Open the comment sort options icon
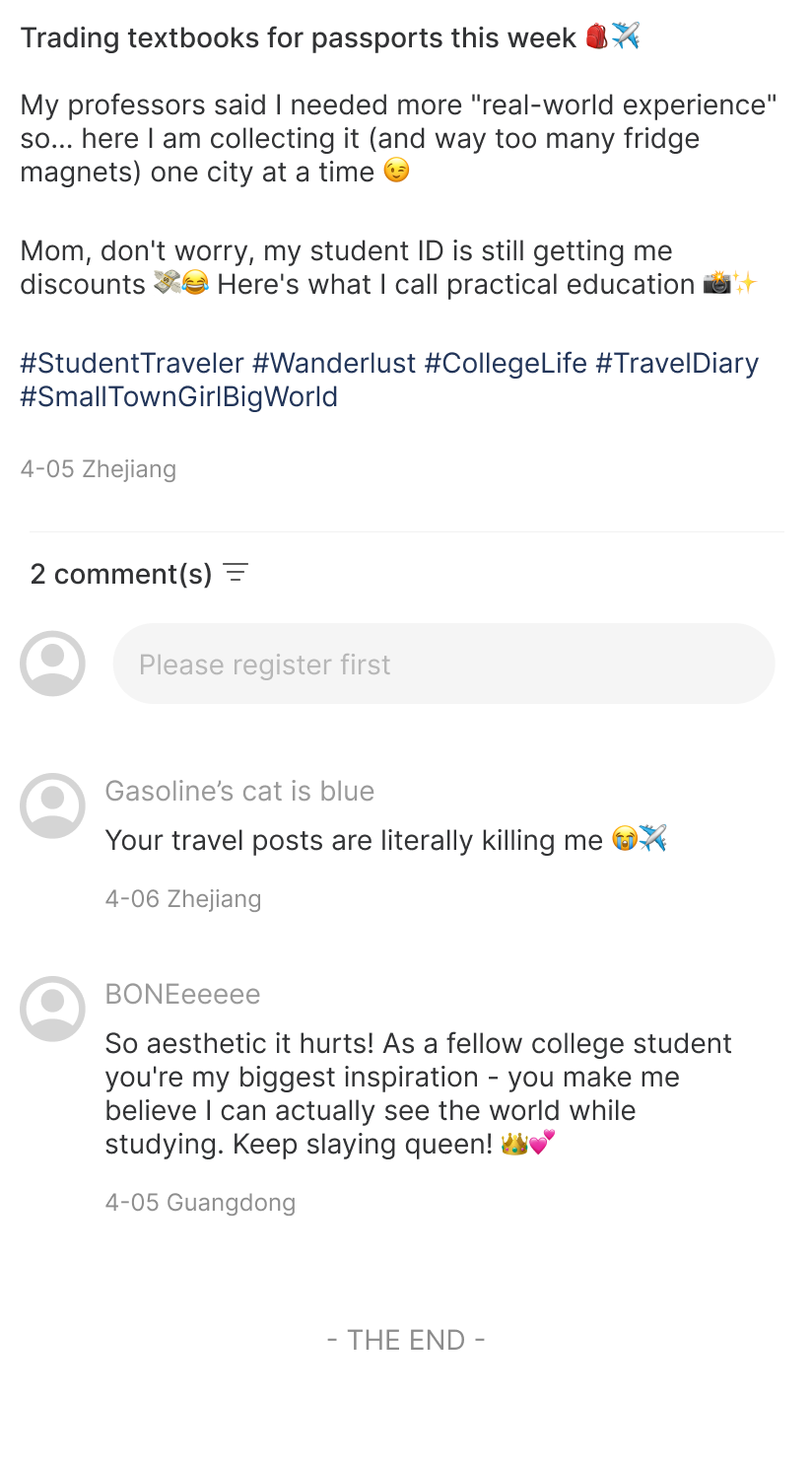This screenshot has height=1469, width=812. (236, 573)
